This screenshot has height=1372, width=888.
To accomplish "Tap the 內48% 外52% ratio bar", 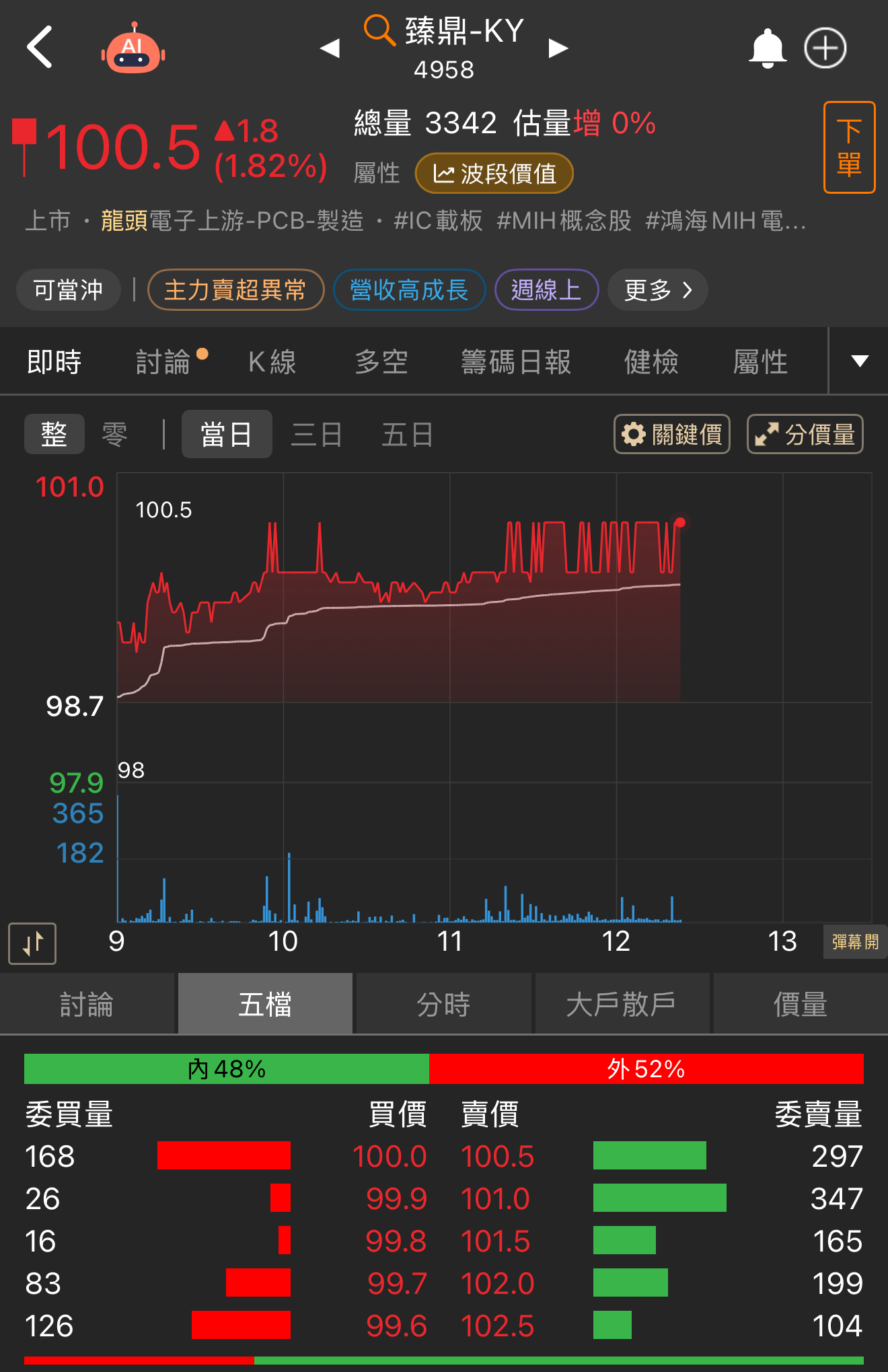I will click(x=443, y=1069).
